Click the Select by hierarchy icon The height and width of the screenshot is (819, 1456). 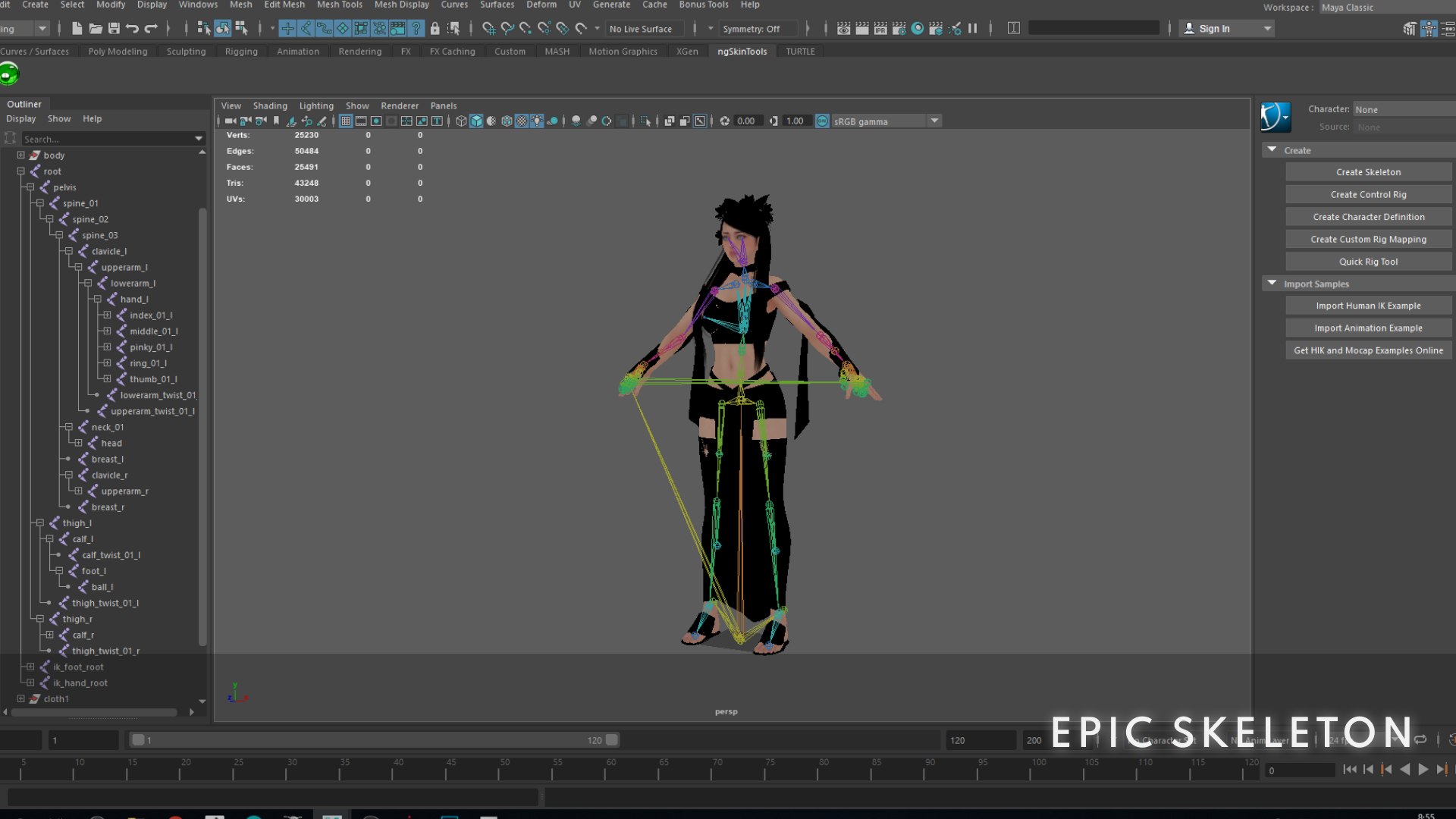(x=204, y=29)
